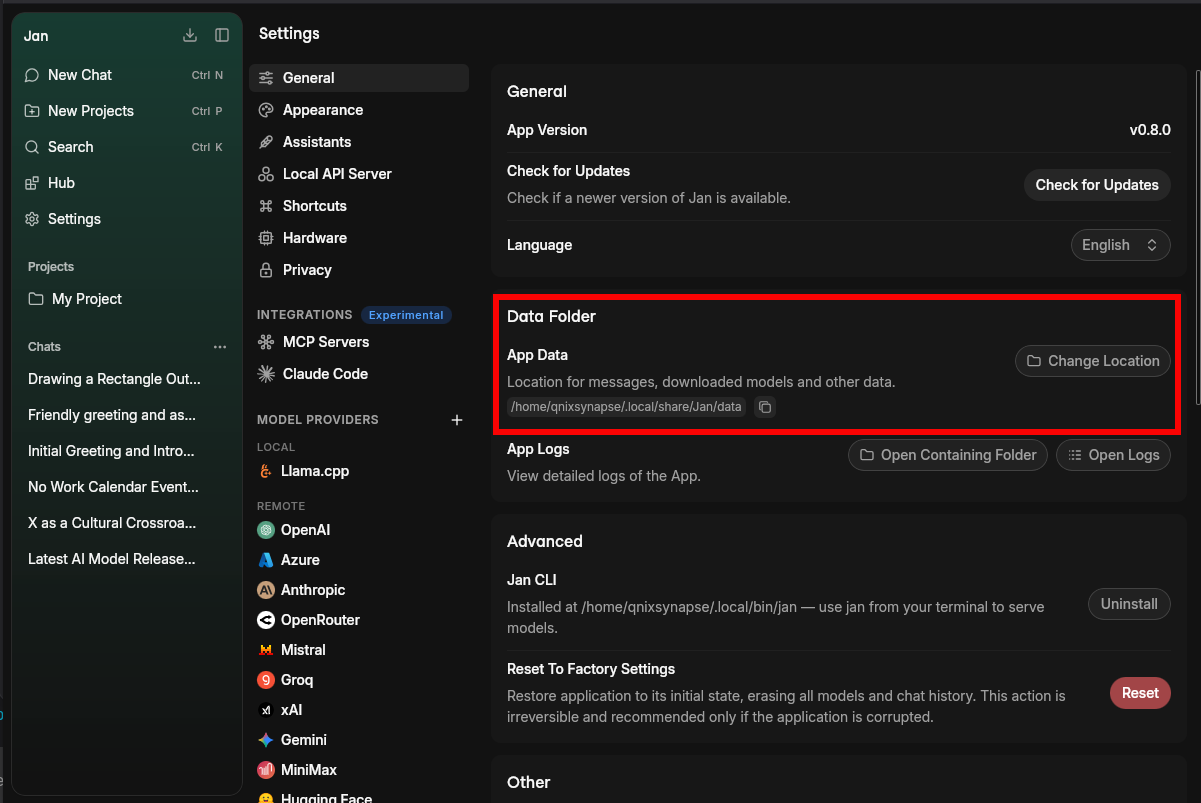The height and width of the screenshot is (803, 1201).
Task: Click the OpenRouter logo icon
Action: 265,620
